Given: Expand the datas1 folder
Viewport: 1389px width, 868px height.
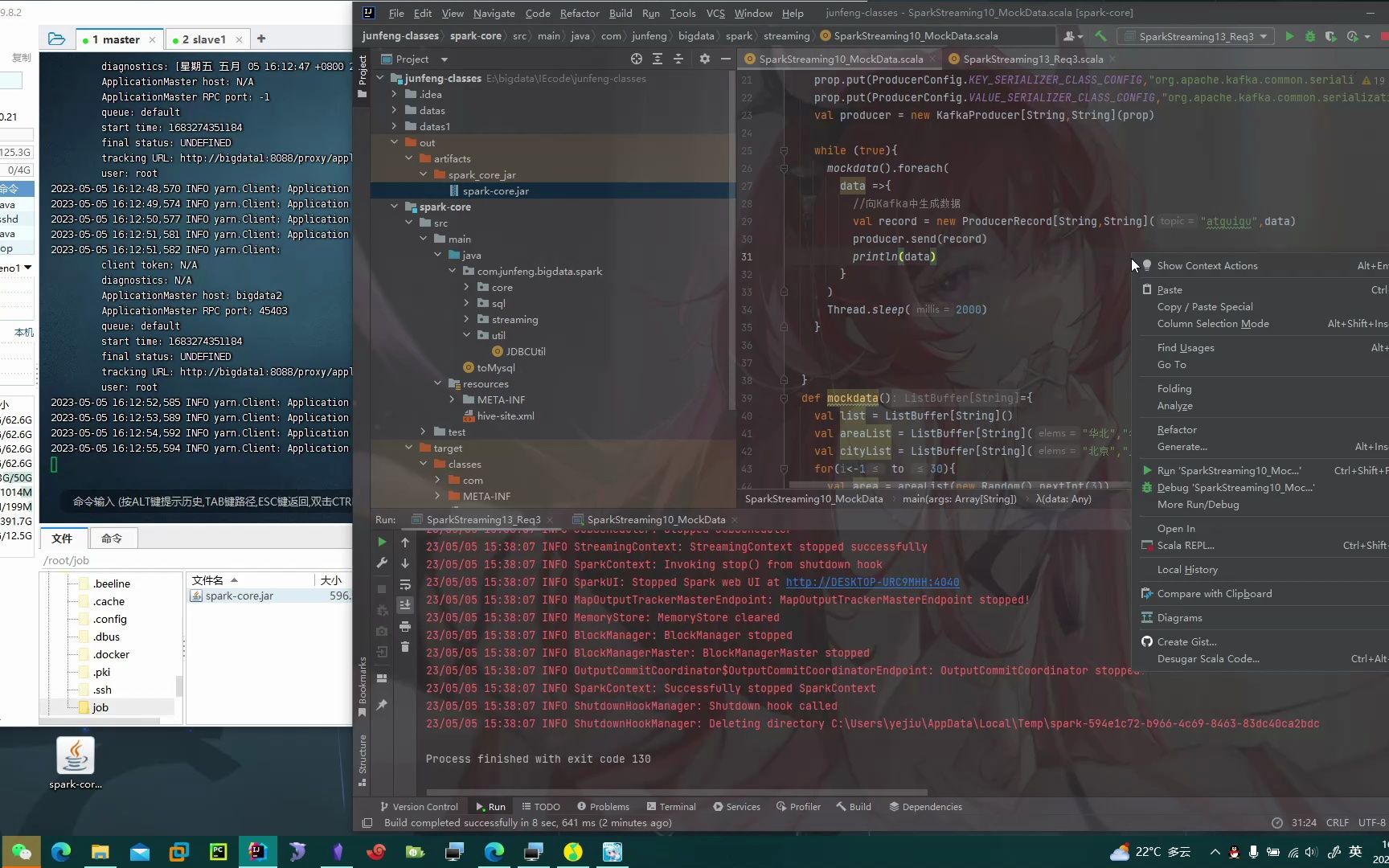Looking at the screenshot, I should (x=394, y=126).
